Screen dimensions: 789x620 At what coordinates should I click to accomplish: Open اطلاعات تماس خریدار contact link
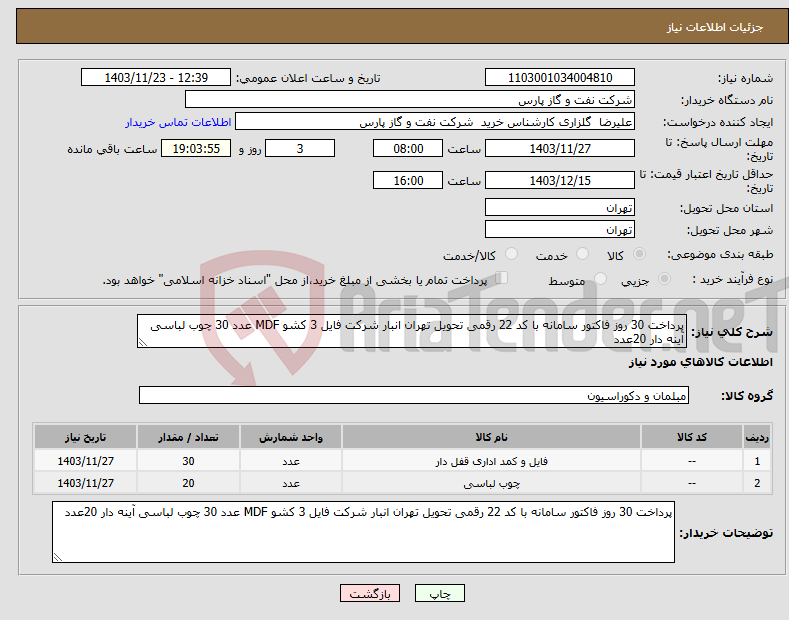coord(178,122)
